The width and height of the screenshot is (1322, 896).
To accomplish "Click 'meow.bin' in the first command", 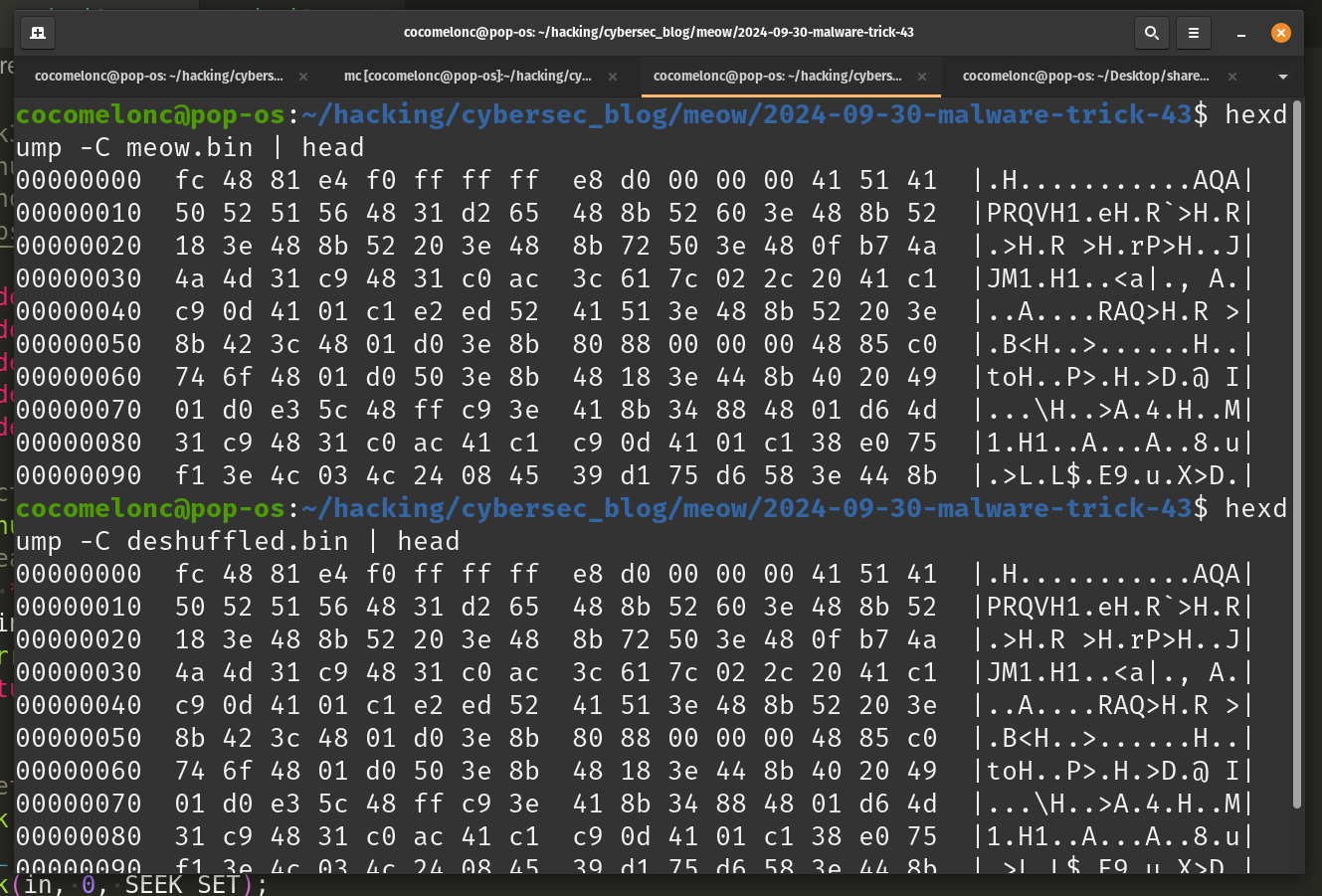I will 190,147.
